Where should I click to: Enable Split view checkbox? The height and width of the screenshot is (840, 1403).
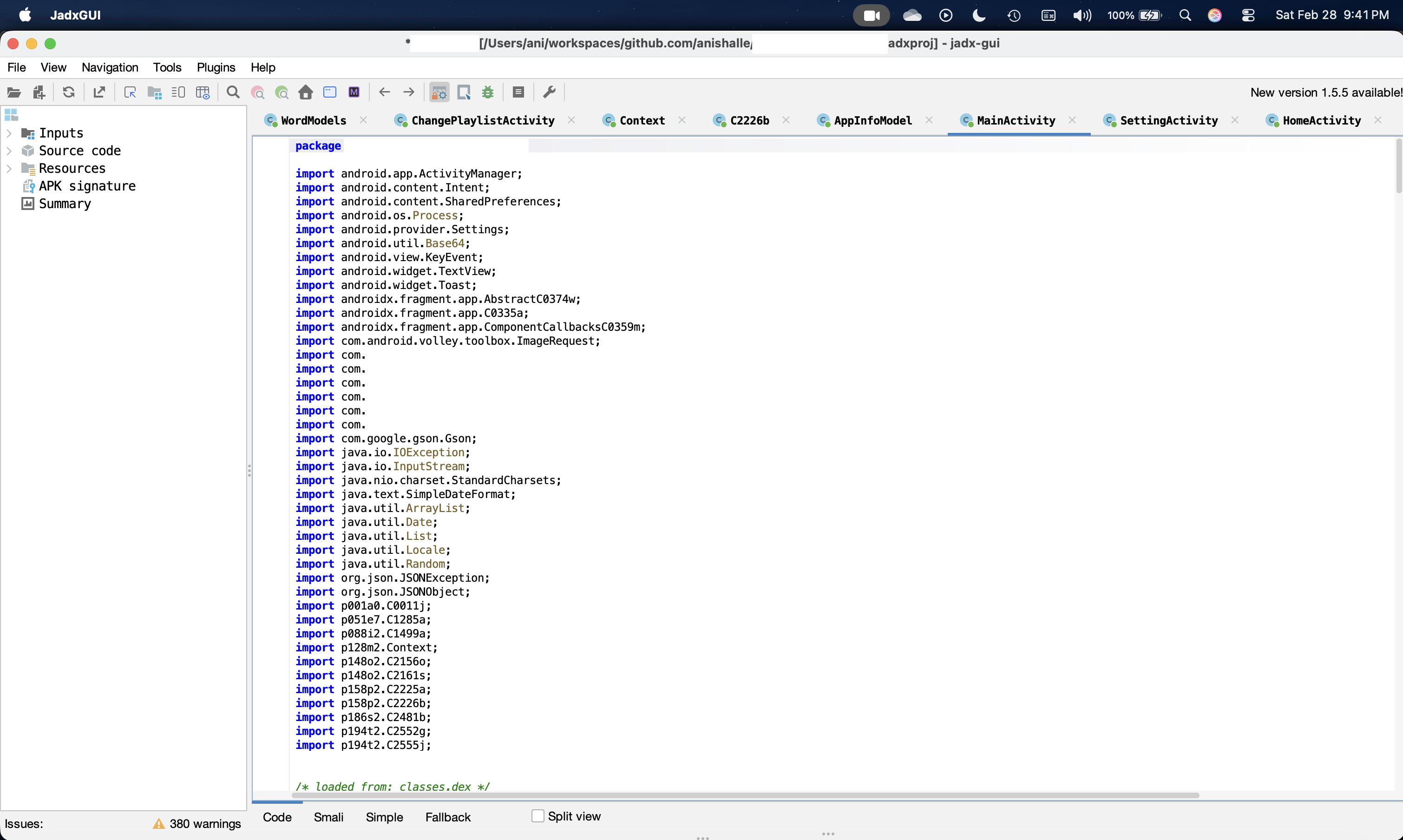pyautogui.click(x=538, y=816)
